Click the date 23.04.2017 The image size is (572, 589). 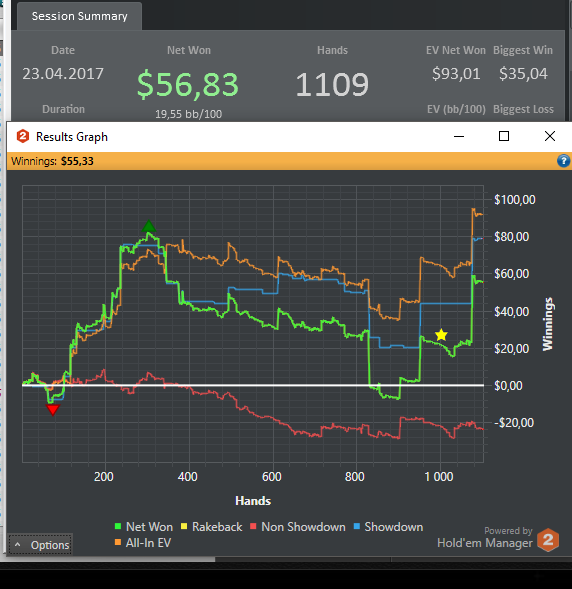(x=63, y=74)
